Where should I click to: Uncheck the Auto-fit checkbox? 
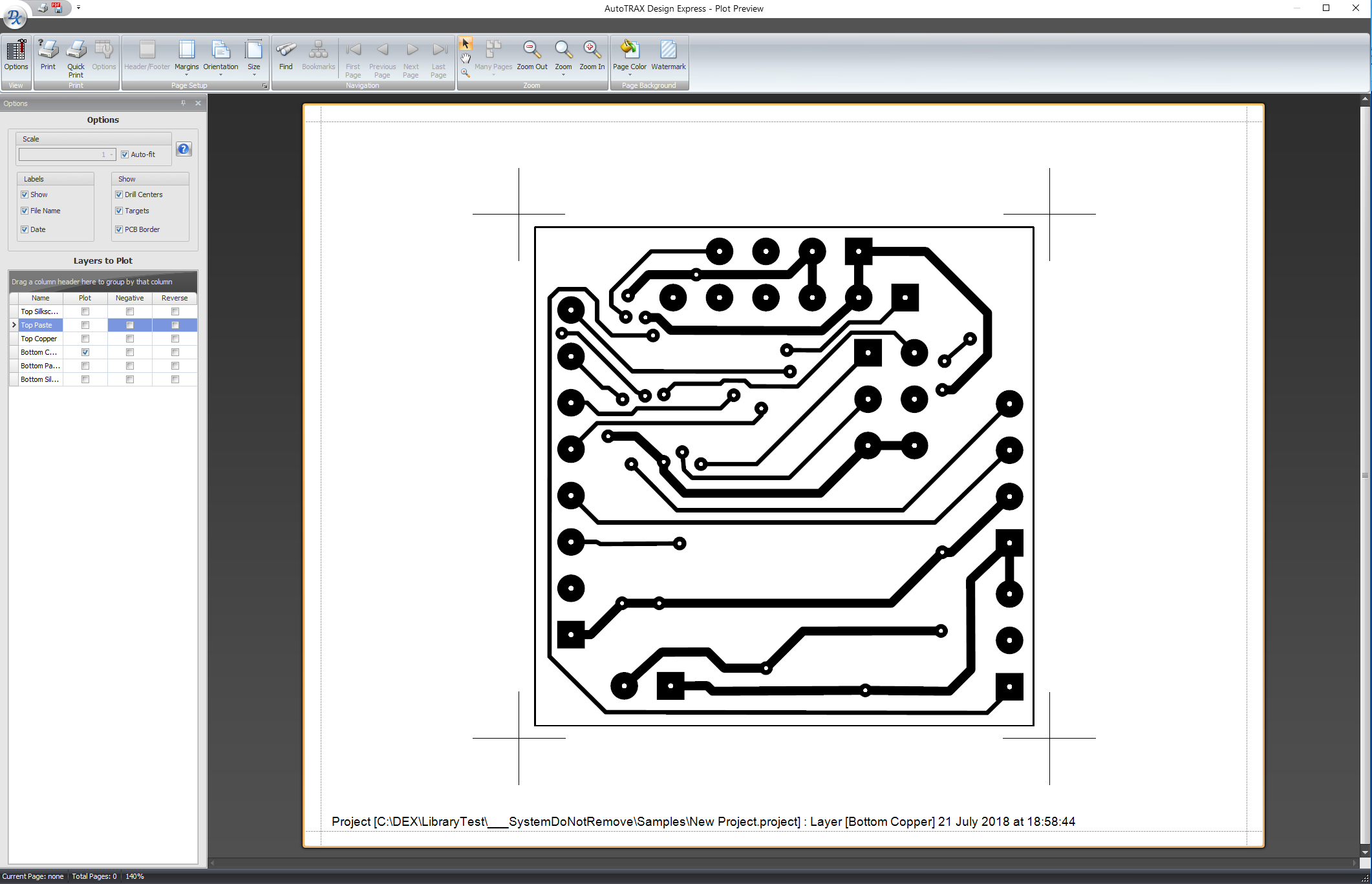125,154
